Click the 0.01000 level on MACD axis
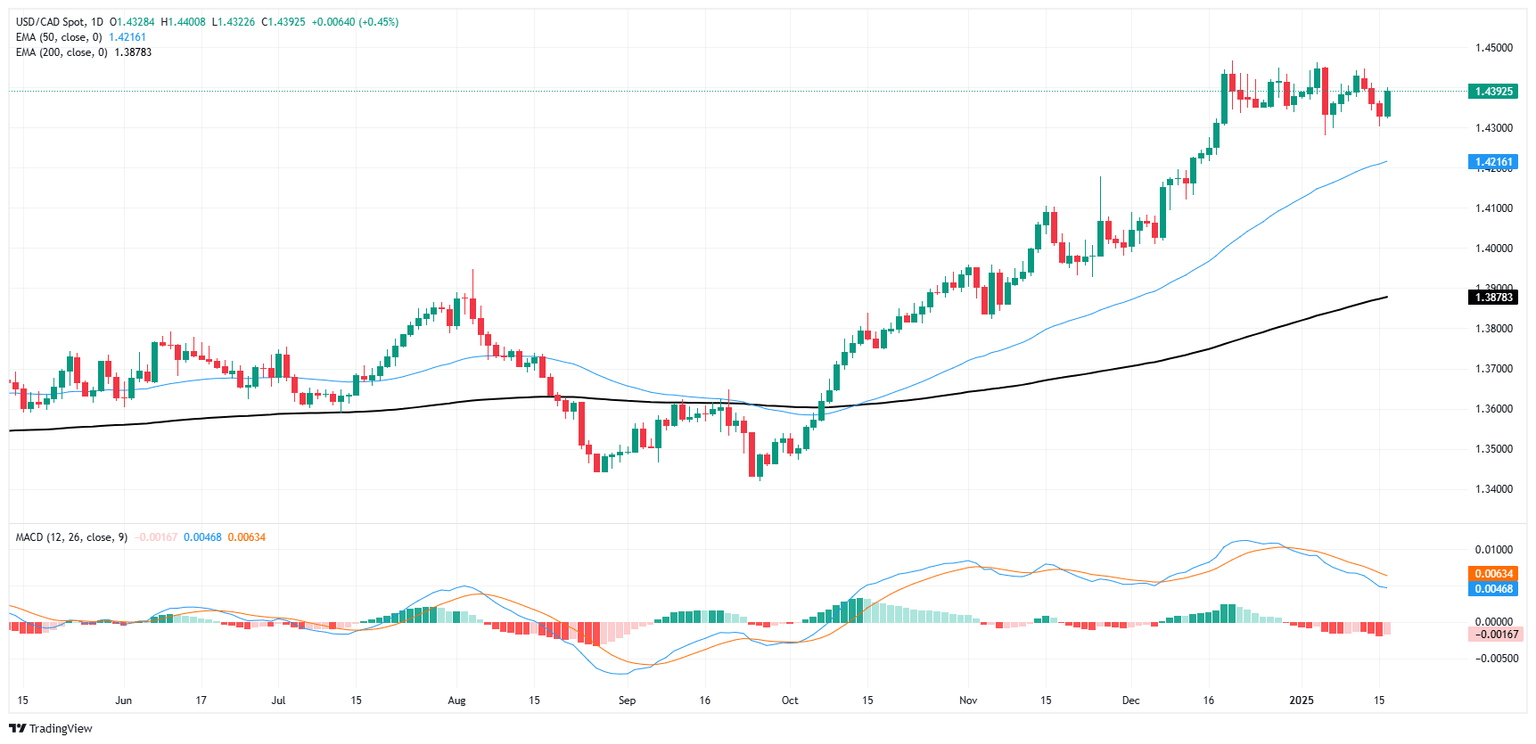This screenshot has height=744, width=1536. click(x=1491, y=550)
